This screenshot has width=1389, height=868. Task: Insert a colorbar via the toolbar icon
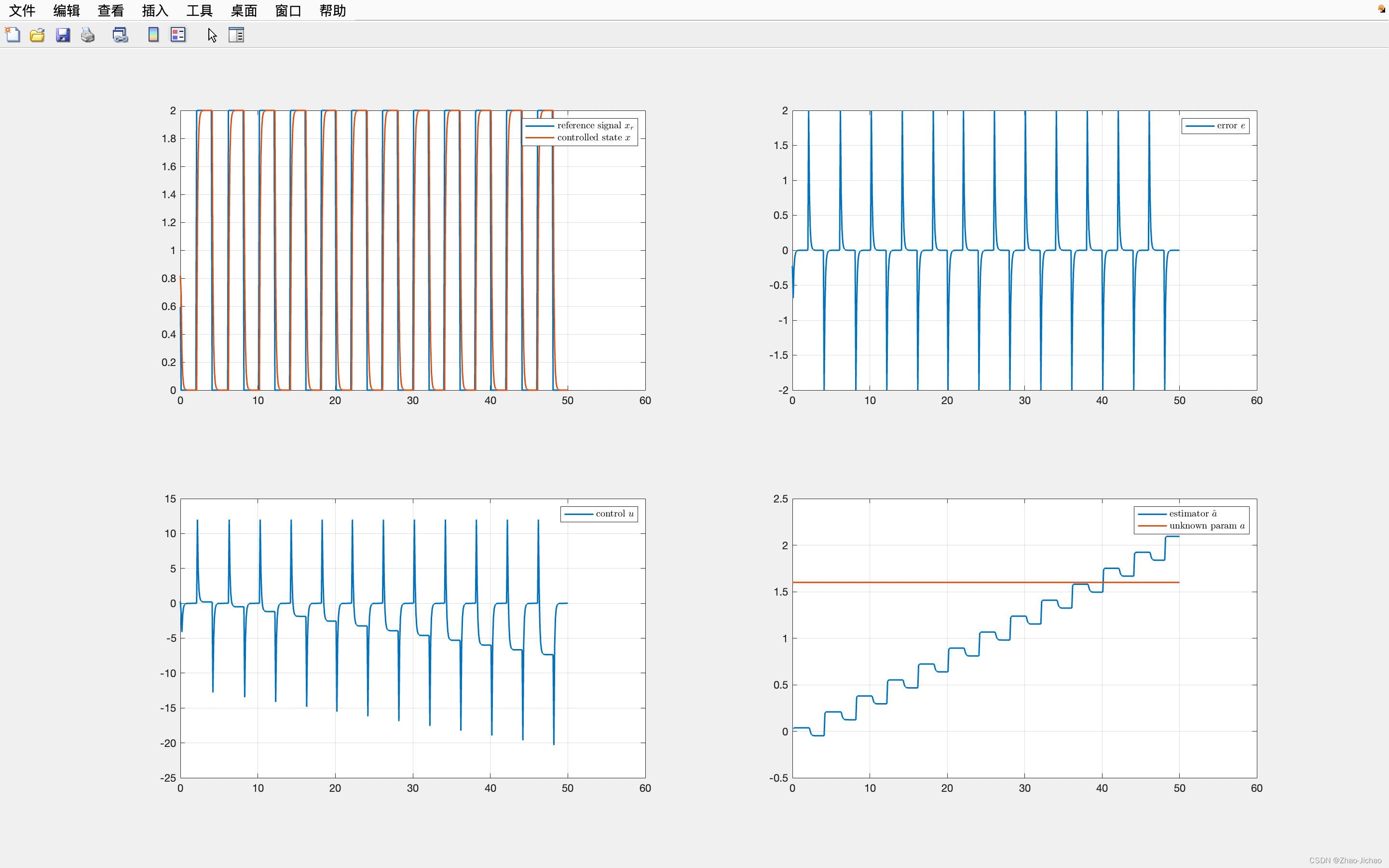[153, 35]
